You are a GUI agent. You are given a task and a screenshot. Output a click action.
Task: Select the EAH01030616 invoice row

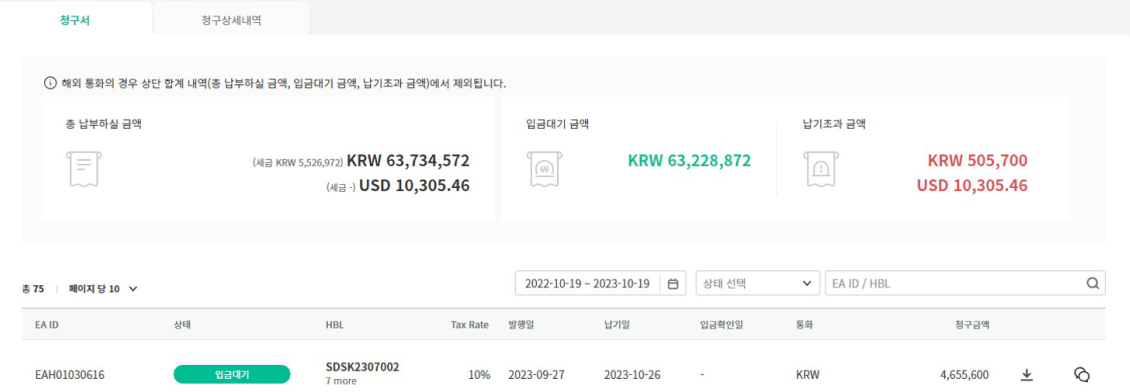pos(563,375)
